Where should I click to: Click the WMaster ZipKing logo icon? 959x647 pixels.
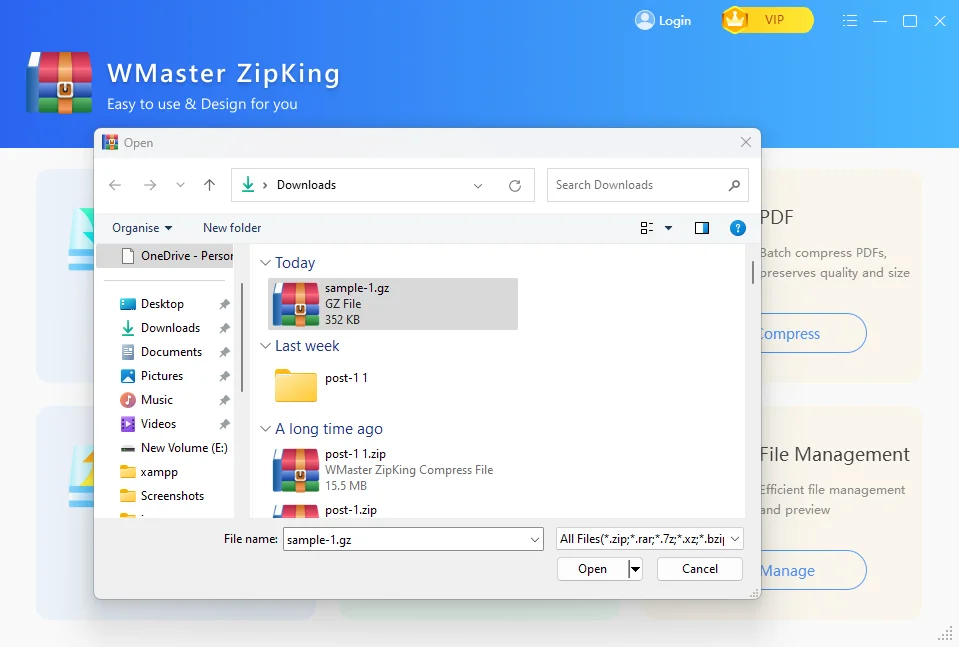[59, 83]
